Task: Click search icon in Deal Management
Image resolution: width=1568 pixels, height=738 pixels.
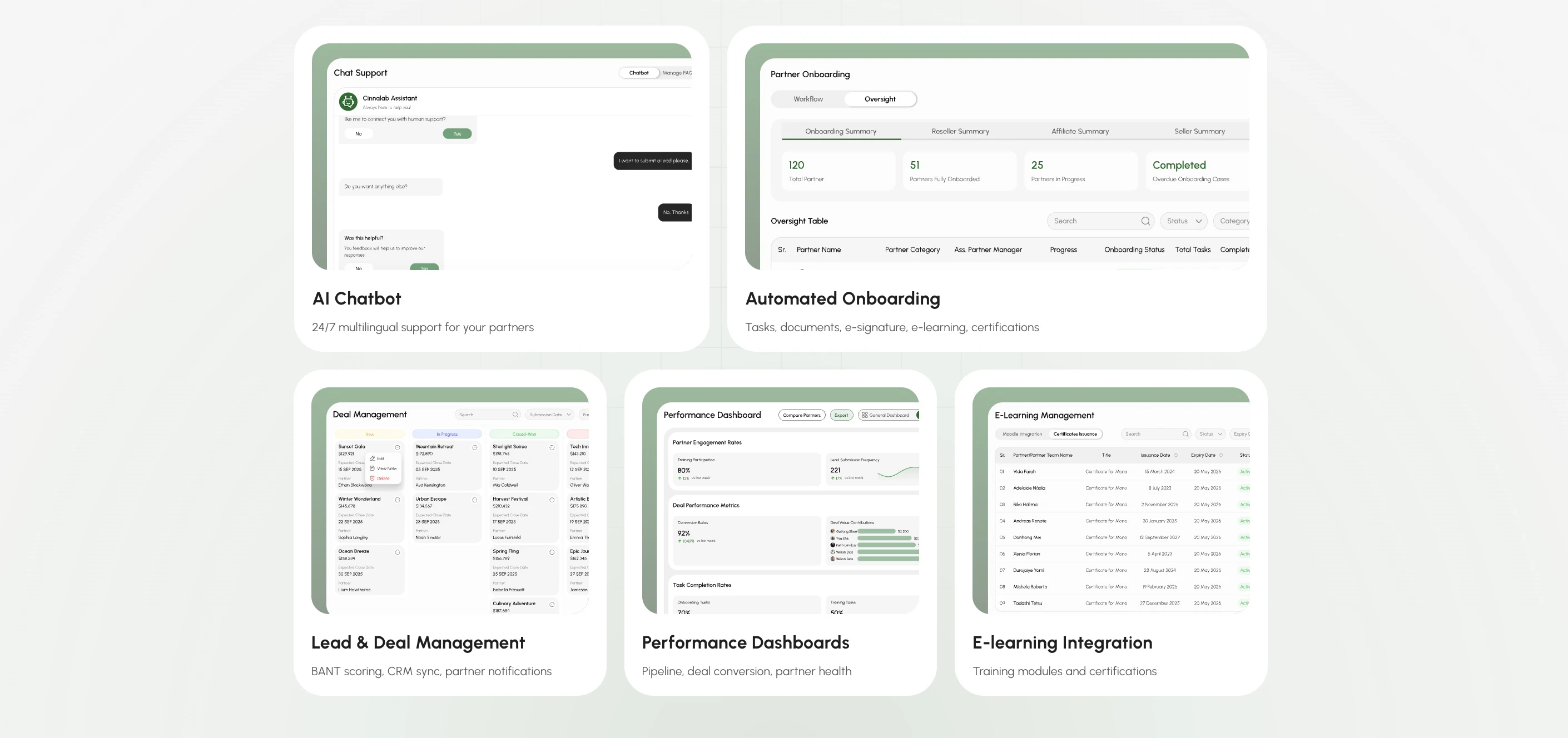Action: click(x=515, y=415)
